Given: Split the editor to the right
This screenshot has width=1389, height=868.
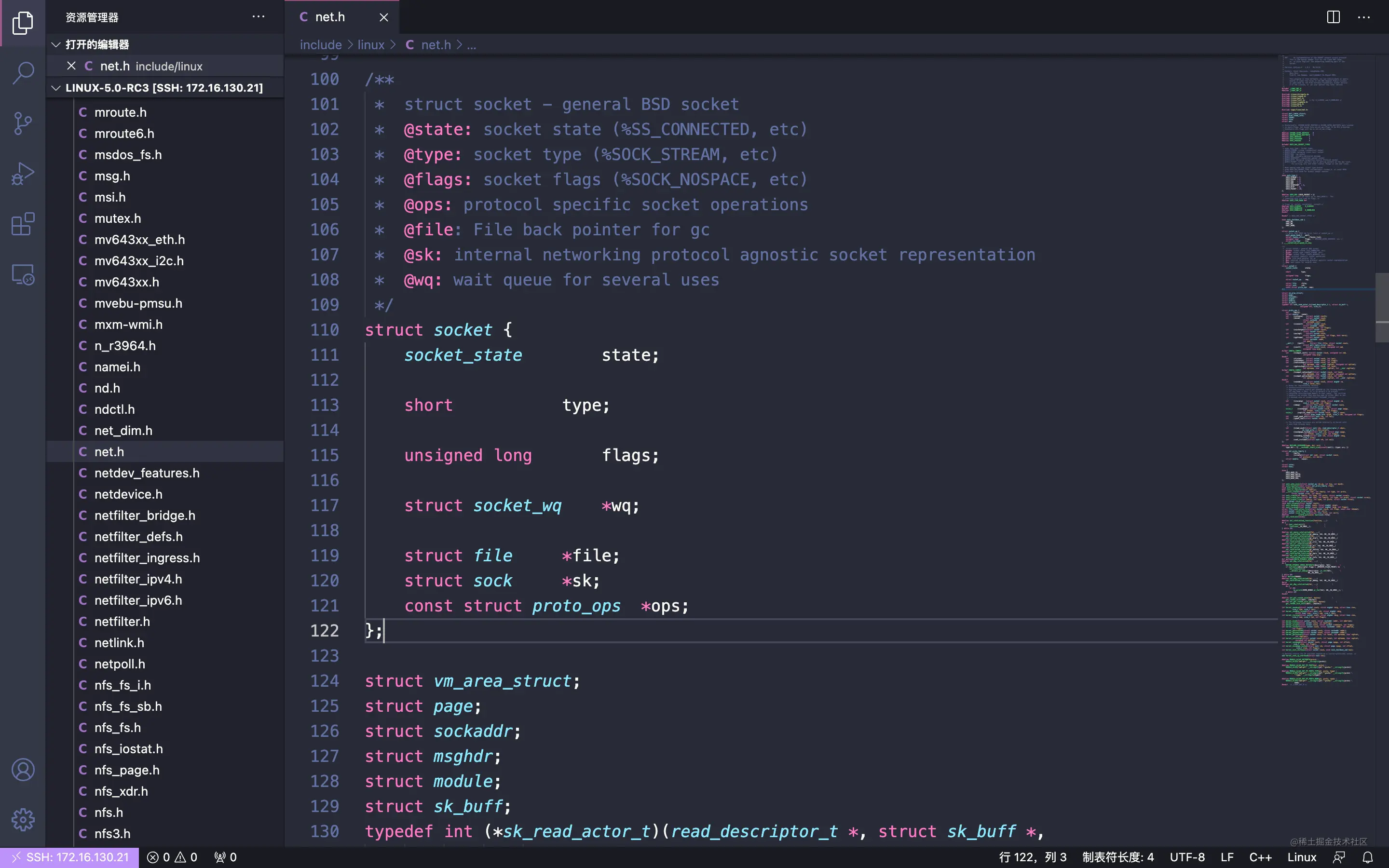Looking at the screenshot, I should tap(1334, 17).
